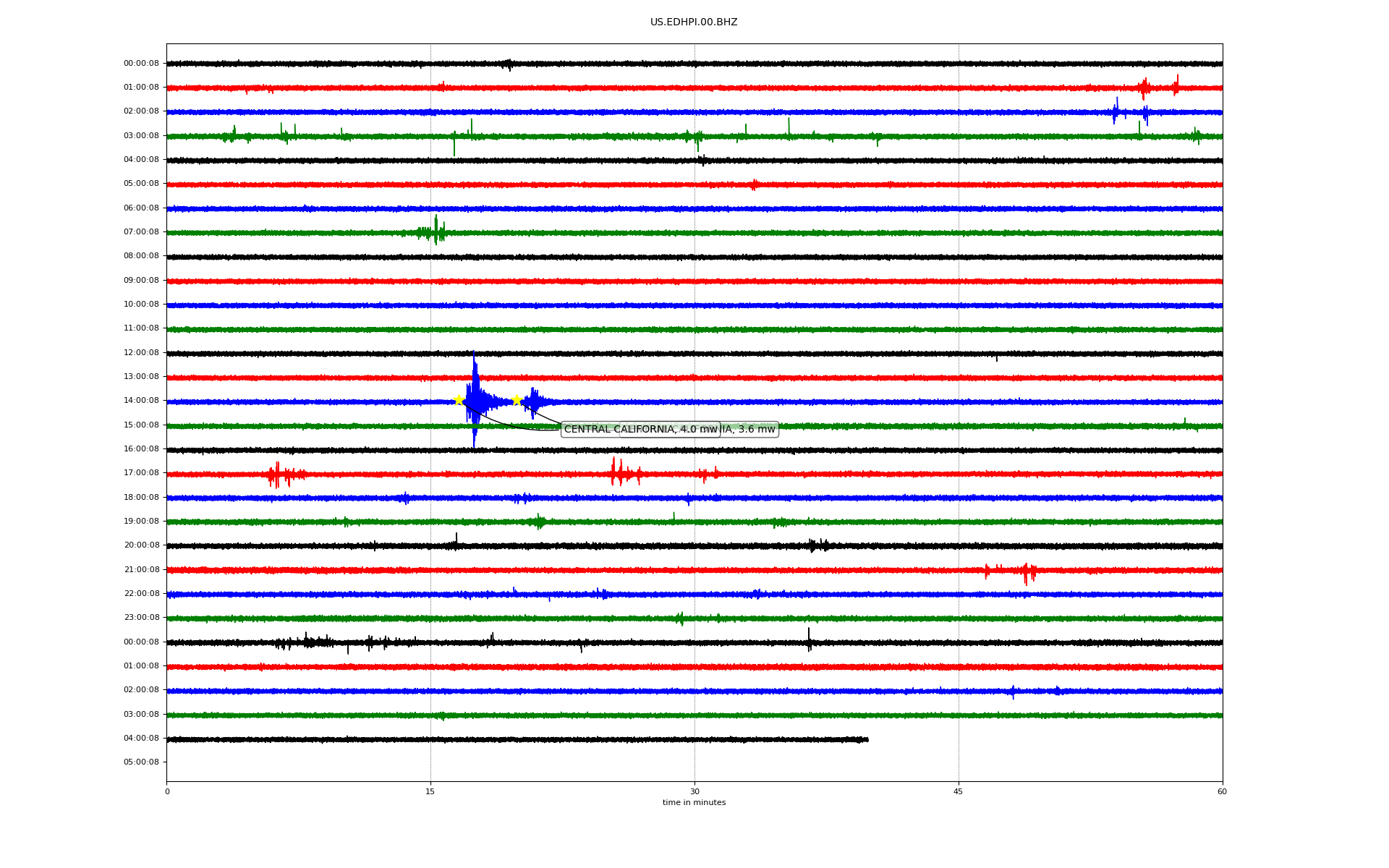Click the 60 minute x-axis tick label
The width and height of the screenshot is (1389, 868).
pyautogui.click(x=1222, y=791)
